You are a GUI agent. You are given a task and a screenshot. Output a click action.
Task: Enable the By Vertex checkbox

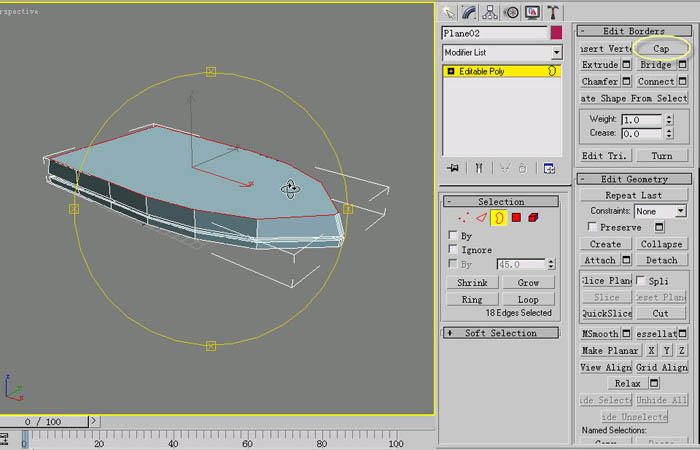453,235
